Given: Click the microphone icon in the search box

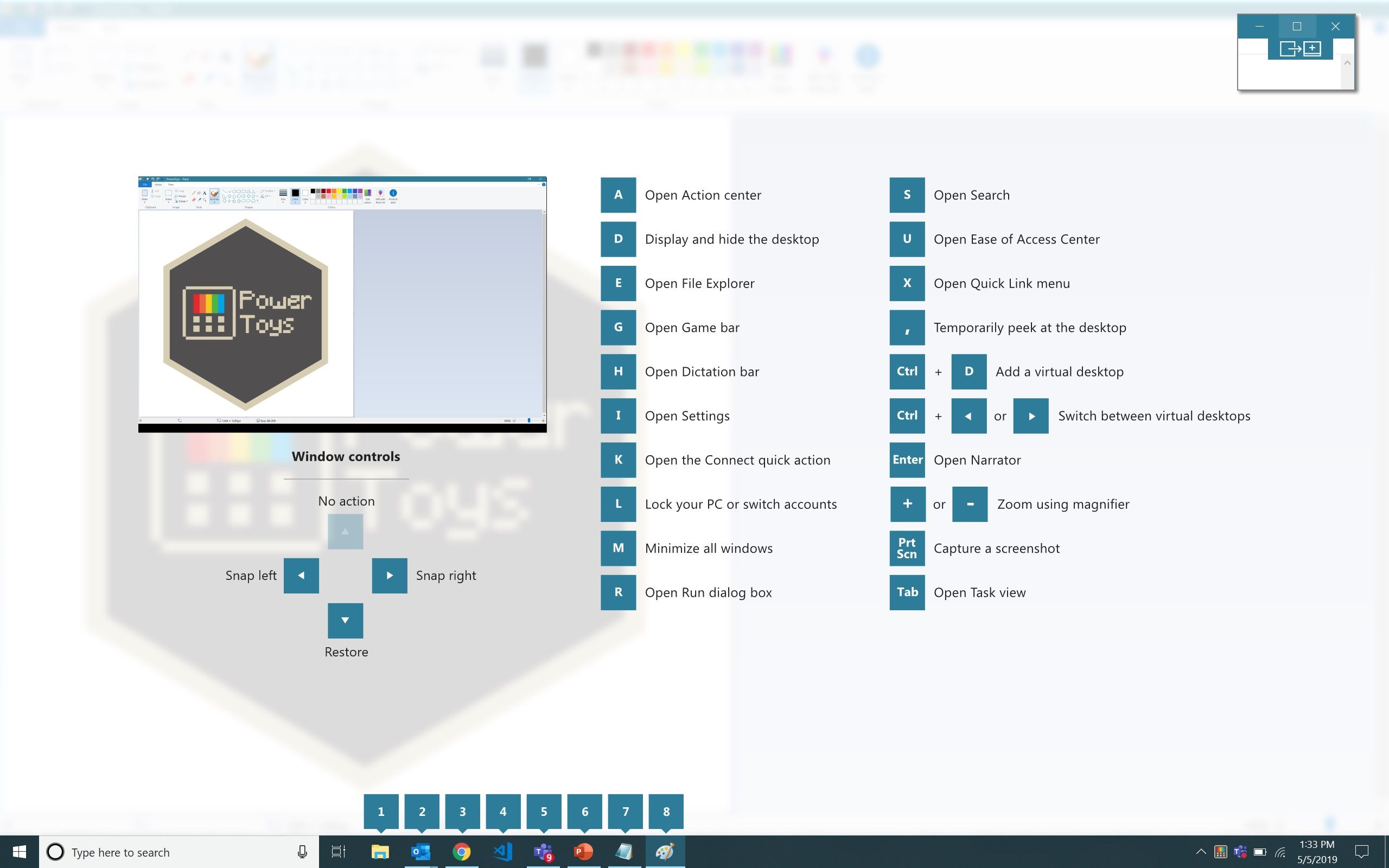Looking at the screenshot, I should [x=302, y=852].
